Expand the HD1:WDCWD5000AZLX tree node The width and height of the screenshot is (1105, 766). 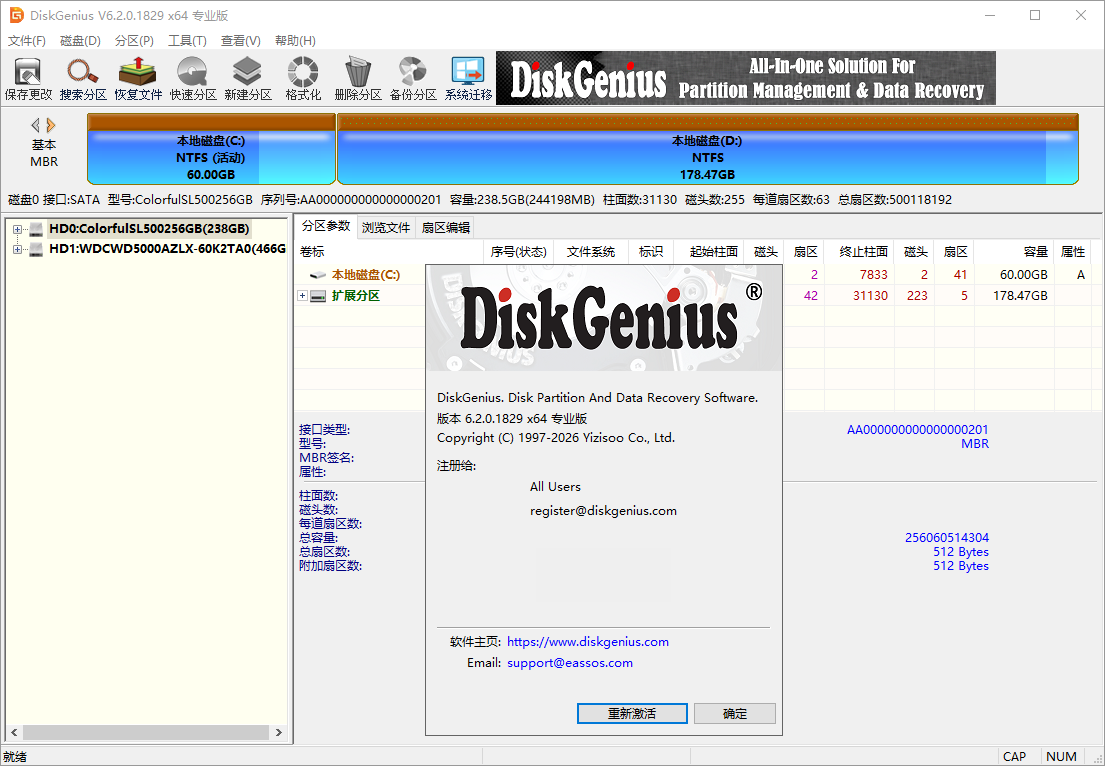(18, 249)
